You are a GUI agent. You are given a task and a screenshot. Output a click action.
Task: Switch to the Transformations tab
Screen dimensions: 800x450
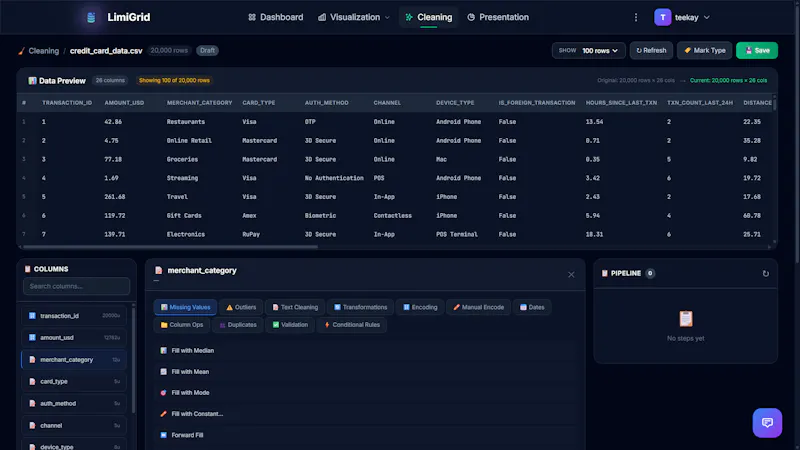360,307
